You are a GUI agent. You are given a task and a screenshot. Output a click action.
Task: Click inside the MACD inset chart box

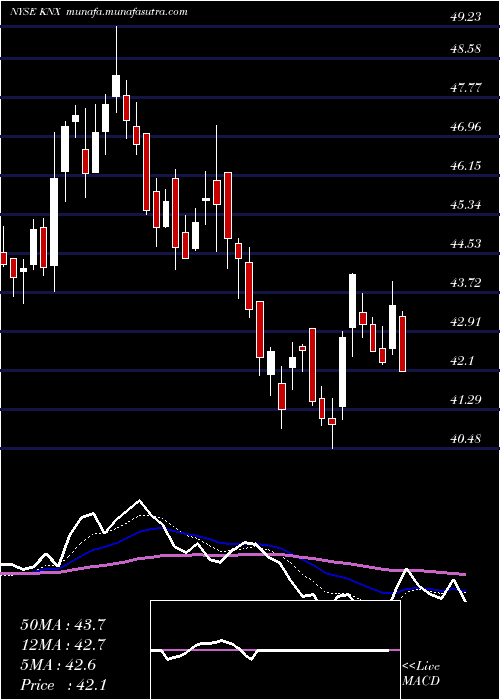[275, 650]
